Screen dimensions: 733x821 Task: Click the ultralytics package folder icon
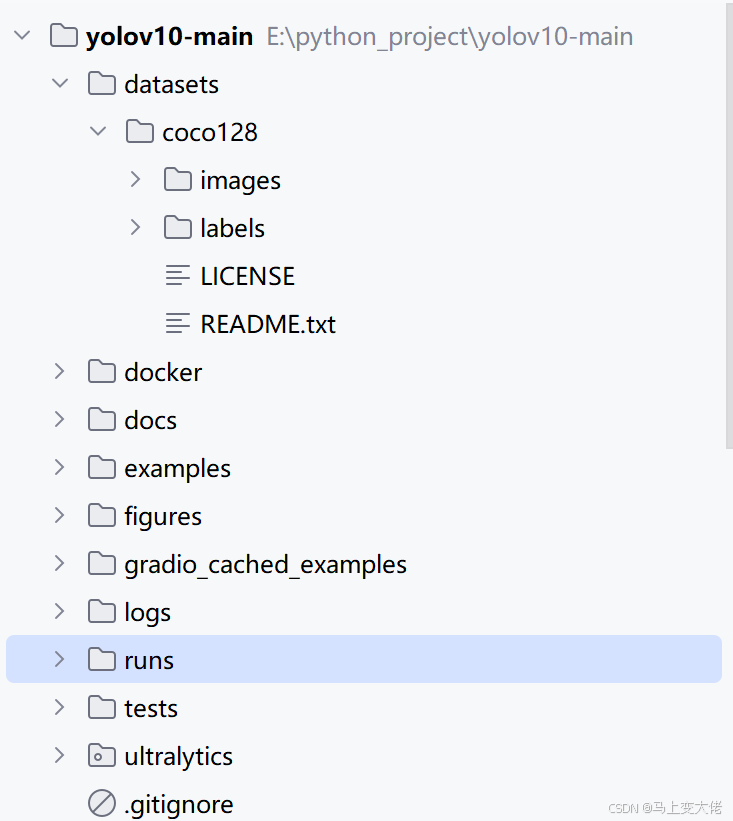pyautogui.click(x=101, y=755)
